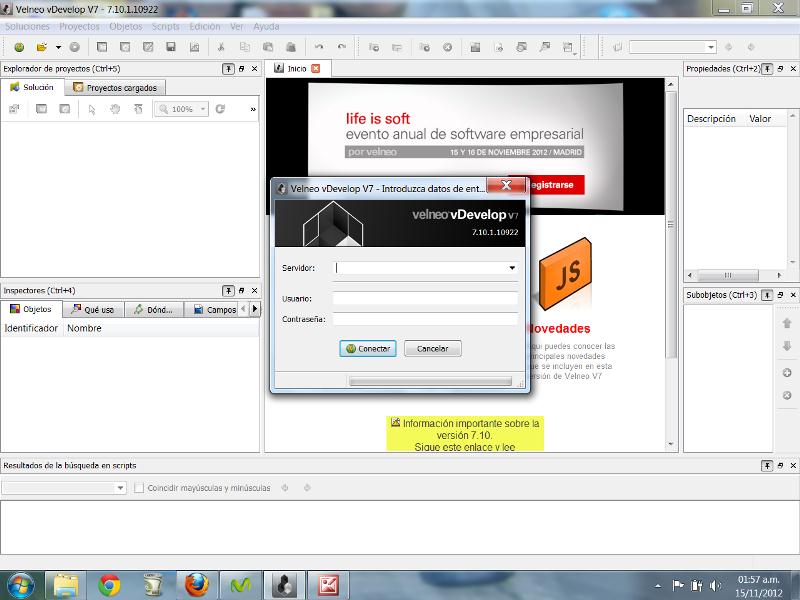Float the Explorador de proyectos panel
Image resolution: width=800 pixels, height=600 pixels.
pyautogui.click(x=242, y=69)
